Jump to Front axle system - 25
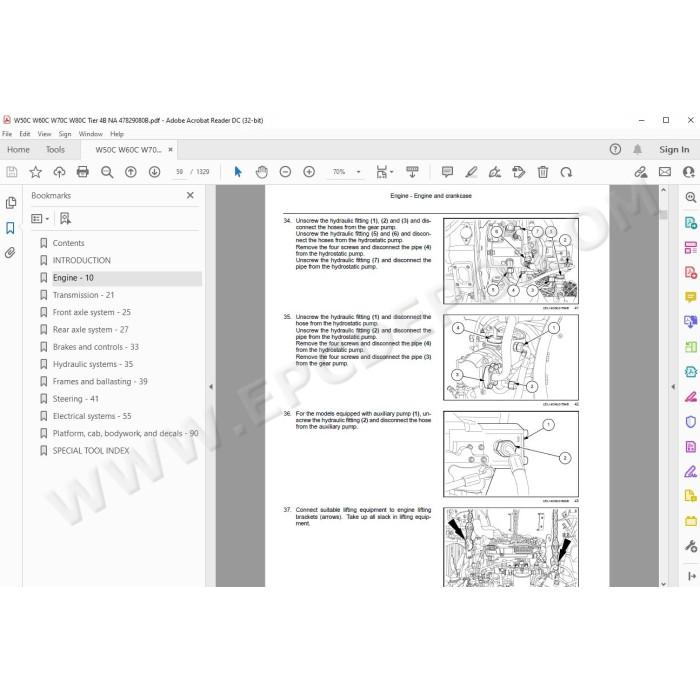This screenshot has height=700, width=700. coord(92,312)
